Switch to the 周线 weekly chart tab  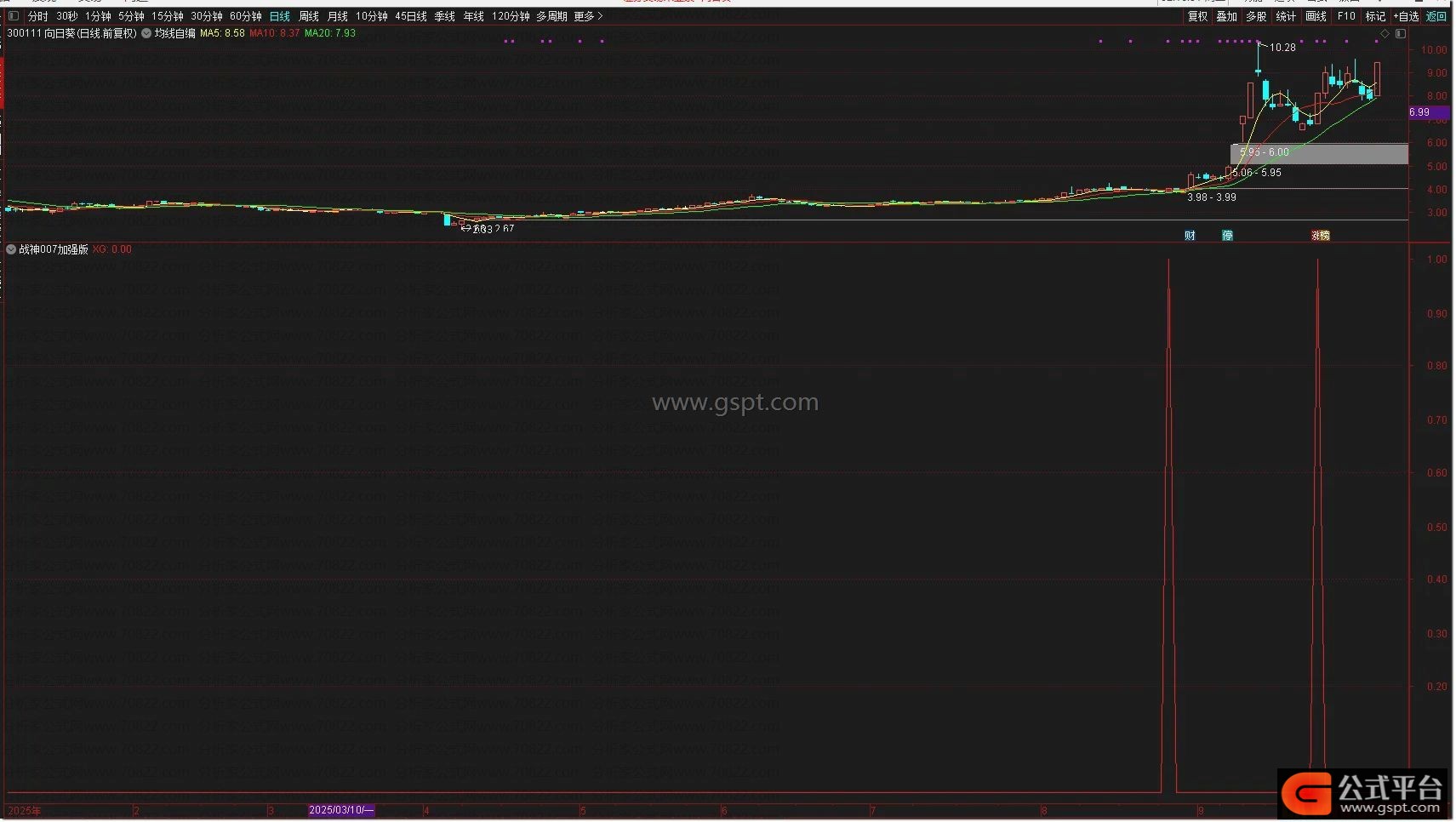pyautogui.click(x=309, y=16)
